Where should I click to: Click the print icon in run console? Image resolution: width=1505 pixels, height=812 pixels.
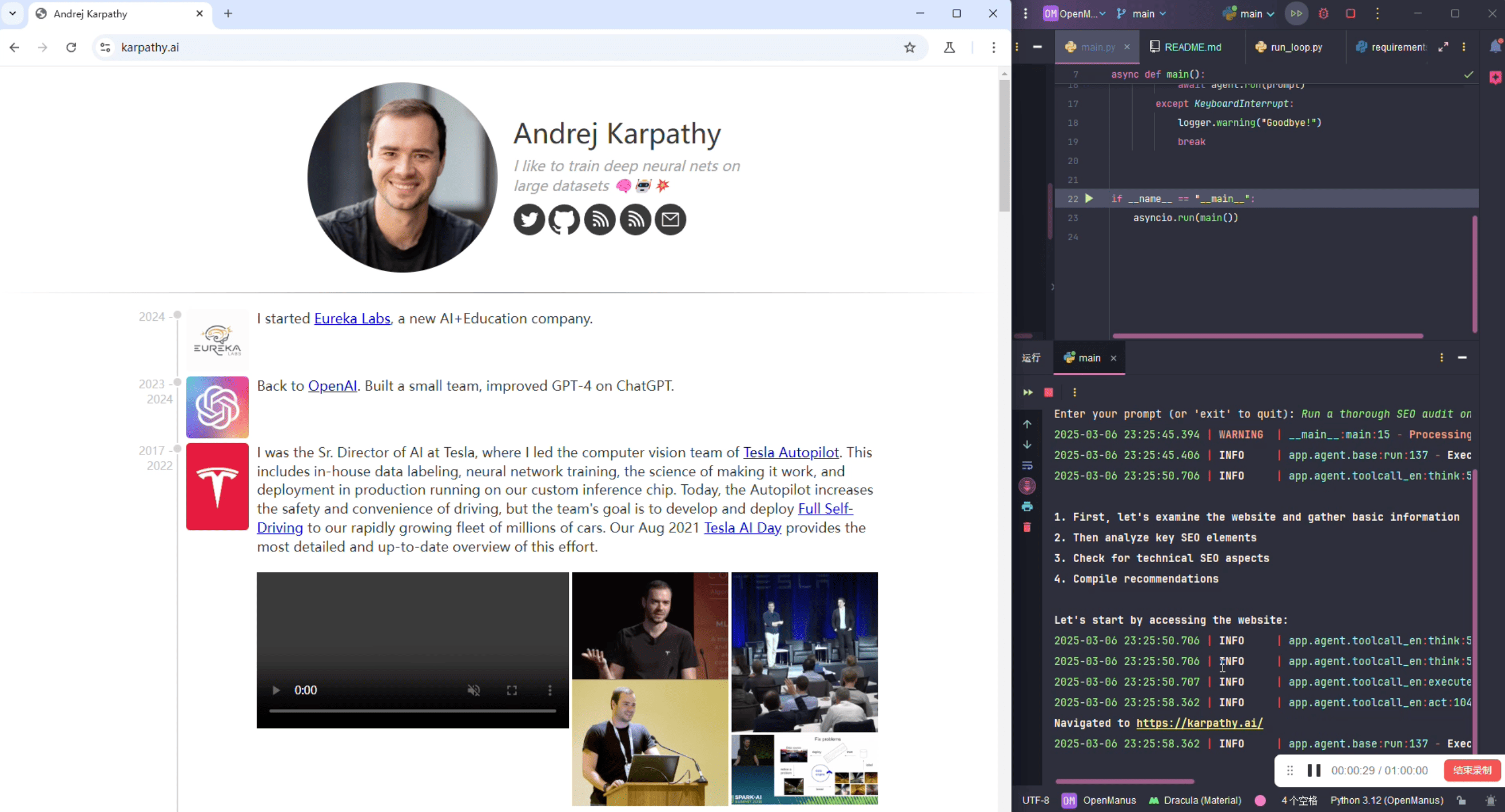(x=1027, y=507)
